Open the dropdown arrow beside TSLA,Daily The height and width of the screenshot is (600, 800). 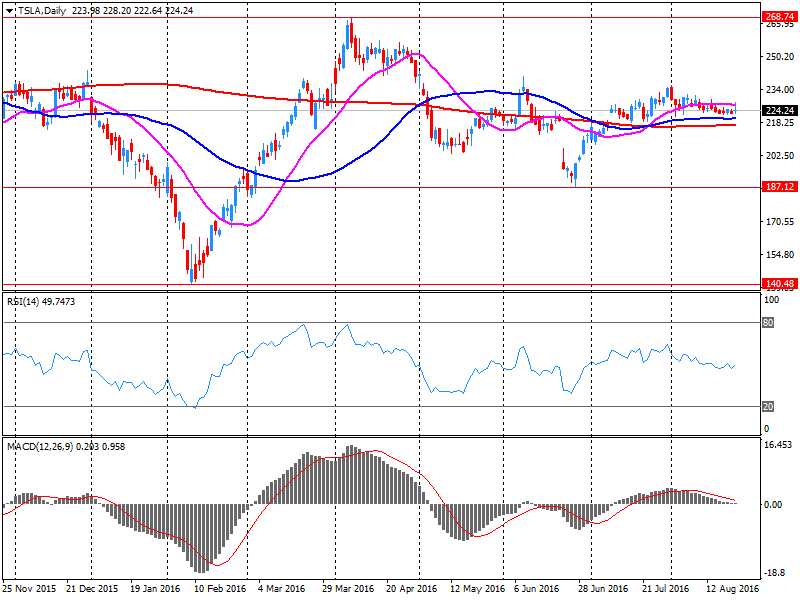pyautogui.click(x=9, y=11)
